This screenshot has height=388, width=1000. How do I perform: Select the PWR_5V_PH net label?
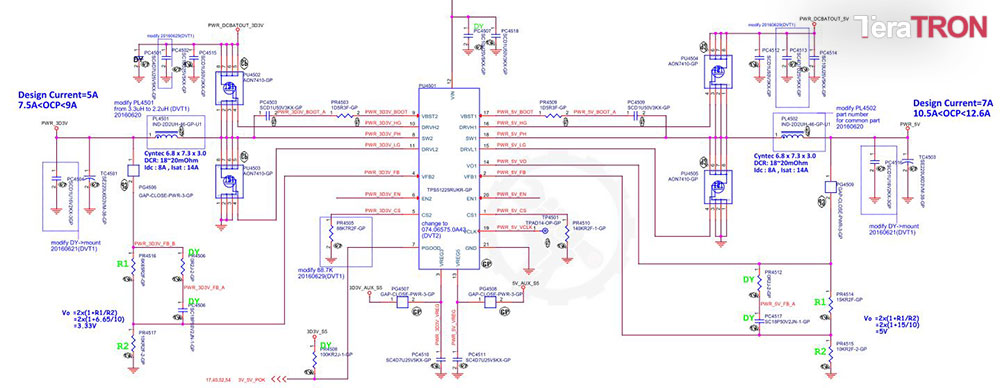511,134
